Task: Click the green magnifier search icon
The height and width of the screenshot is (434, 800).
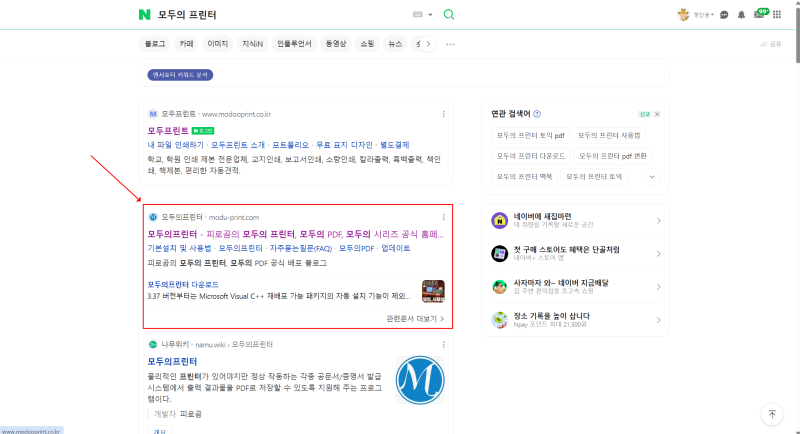Action: pyautogui.click(x=448, y=14)
